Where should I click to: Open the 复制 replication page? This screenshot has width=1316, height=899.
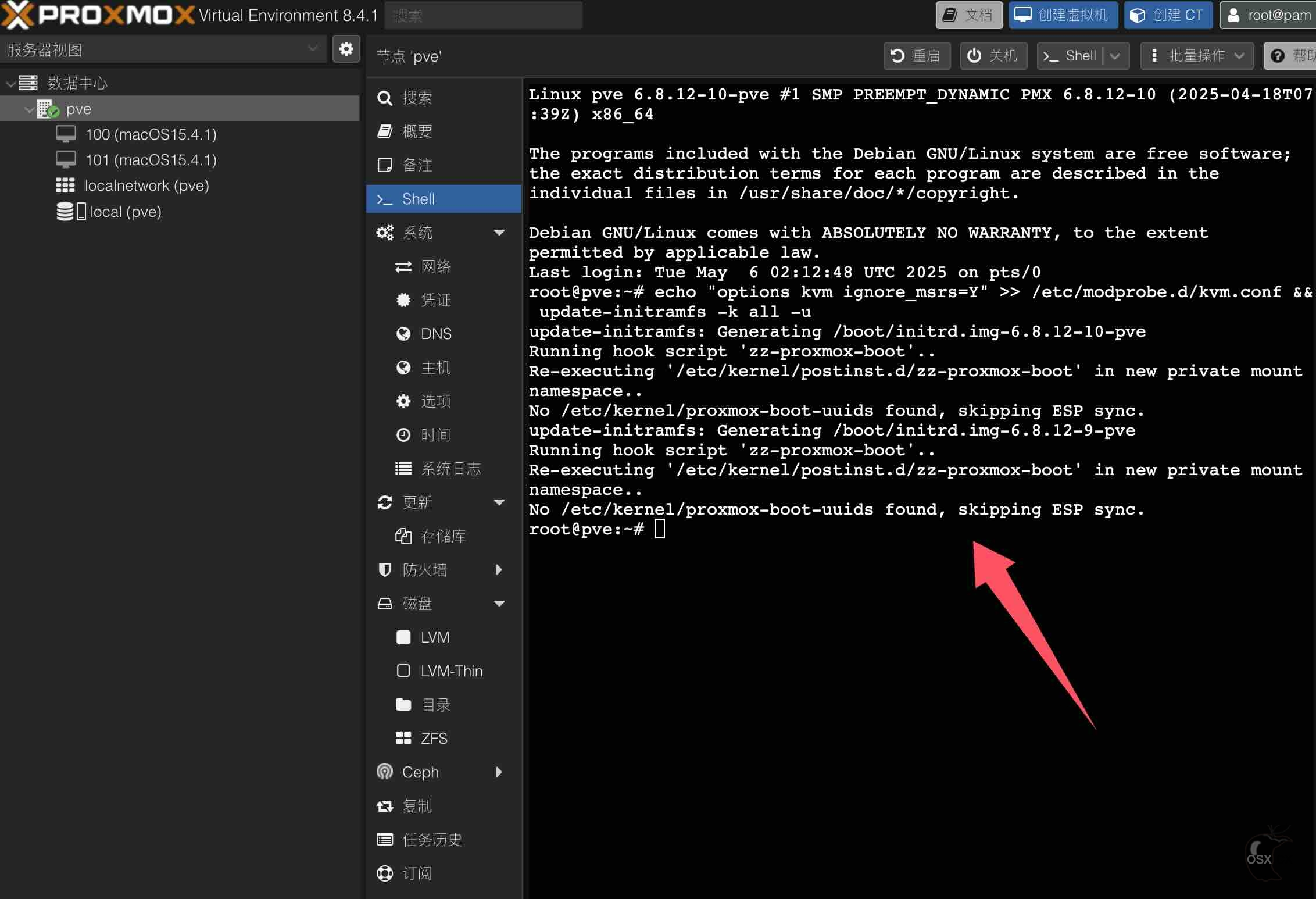[x=444, y=806]
